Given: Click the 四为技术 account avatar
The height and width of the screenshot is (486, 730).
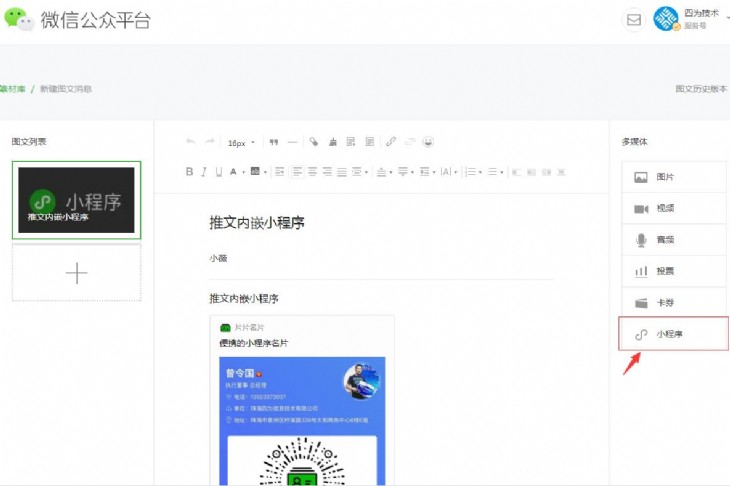Looking at the screenshot, I should pos(666,19).
